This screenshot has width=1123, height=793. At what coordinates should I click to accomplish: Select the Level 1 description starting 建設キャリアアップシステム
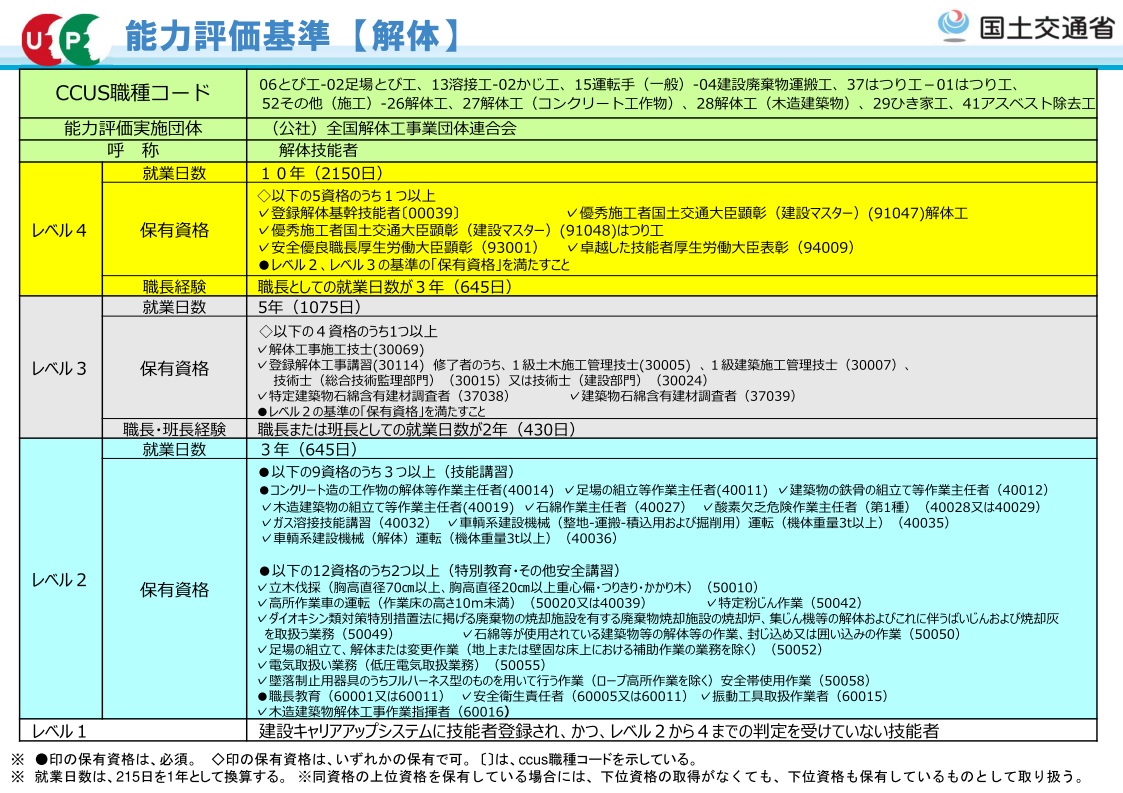(x=599, y=731)
